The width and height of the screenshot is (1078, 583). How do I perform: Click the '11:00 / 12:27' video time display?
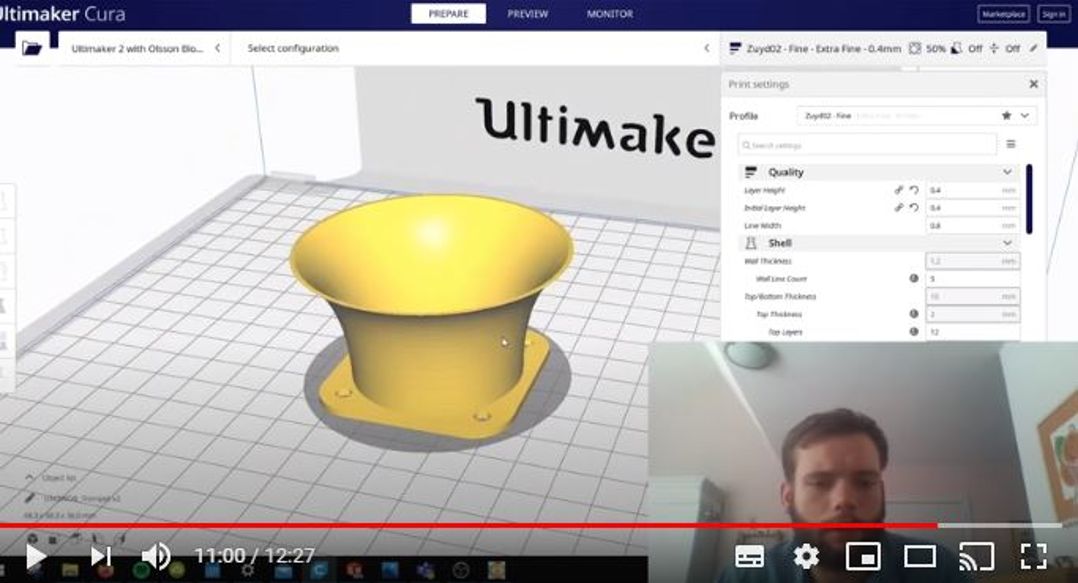click(x=254, y=556)
